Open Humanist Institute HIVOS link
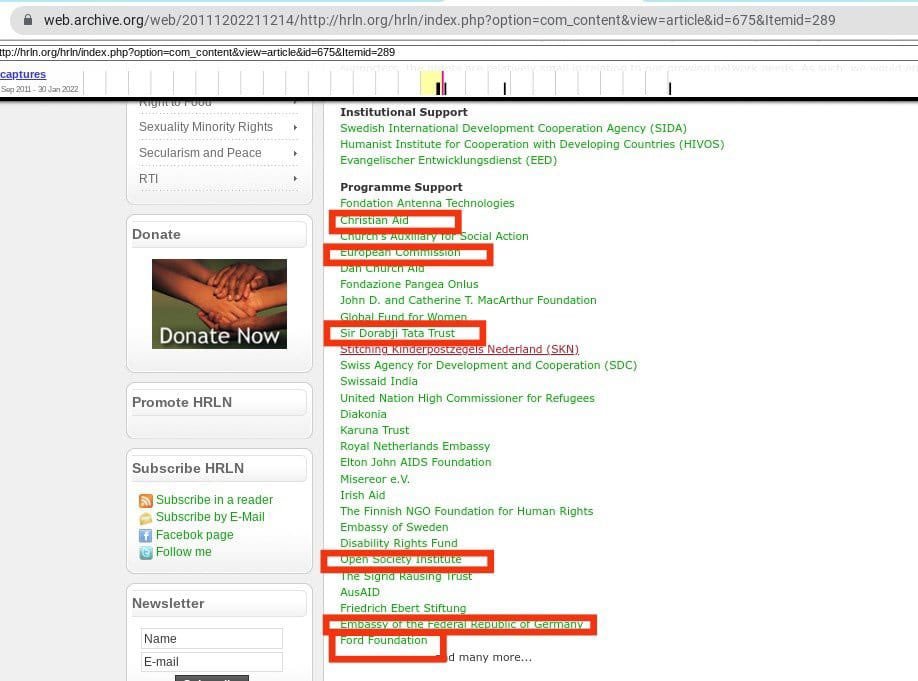Screen dimensions: 918x681 532,144
